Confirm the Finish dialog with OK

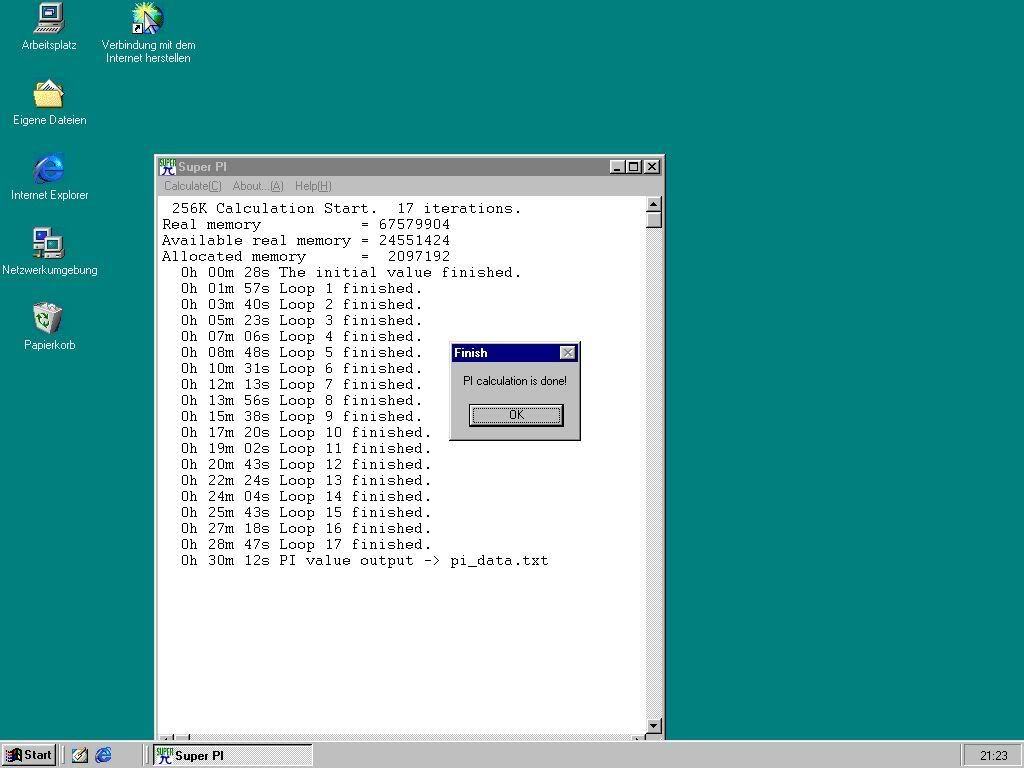pyautogui.click(x=516, y=415)
